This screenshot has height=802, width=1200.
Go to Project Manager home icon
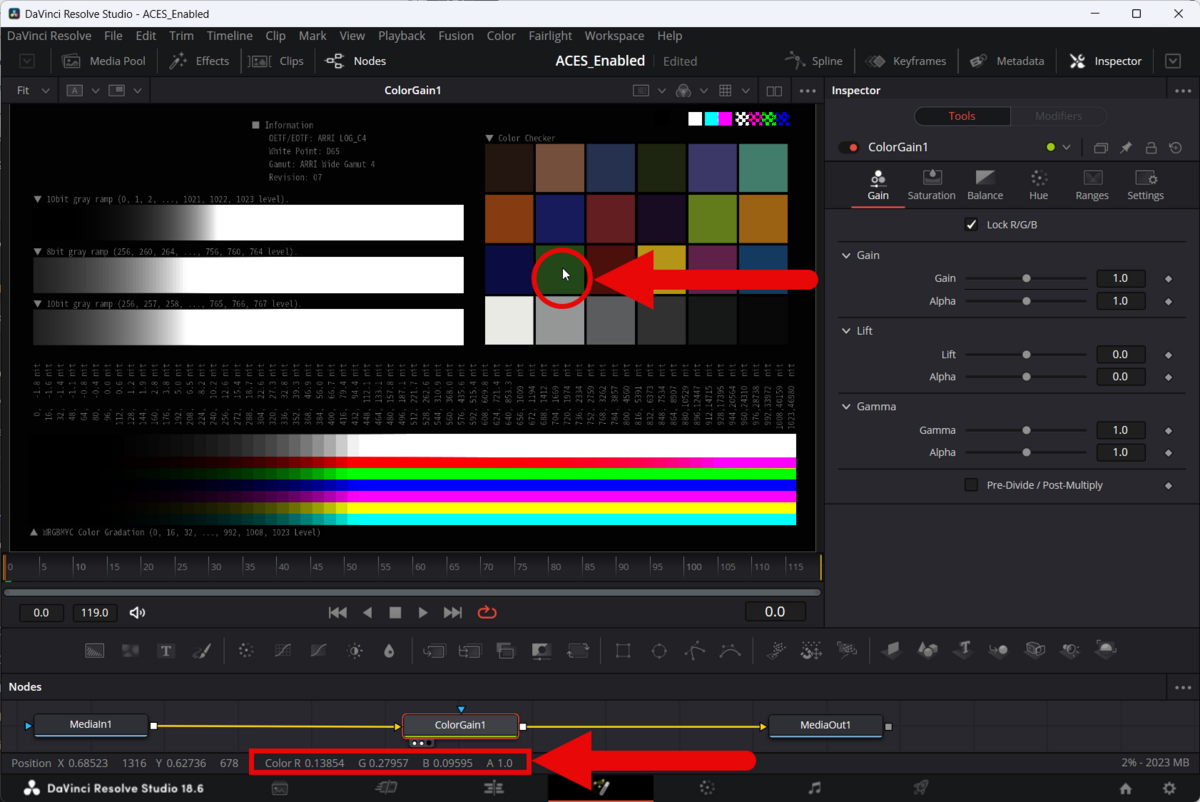(1126, 788)
